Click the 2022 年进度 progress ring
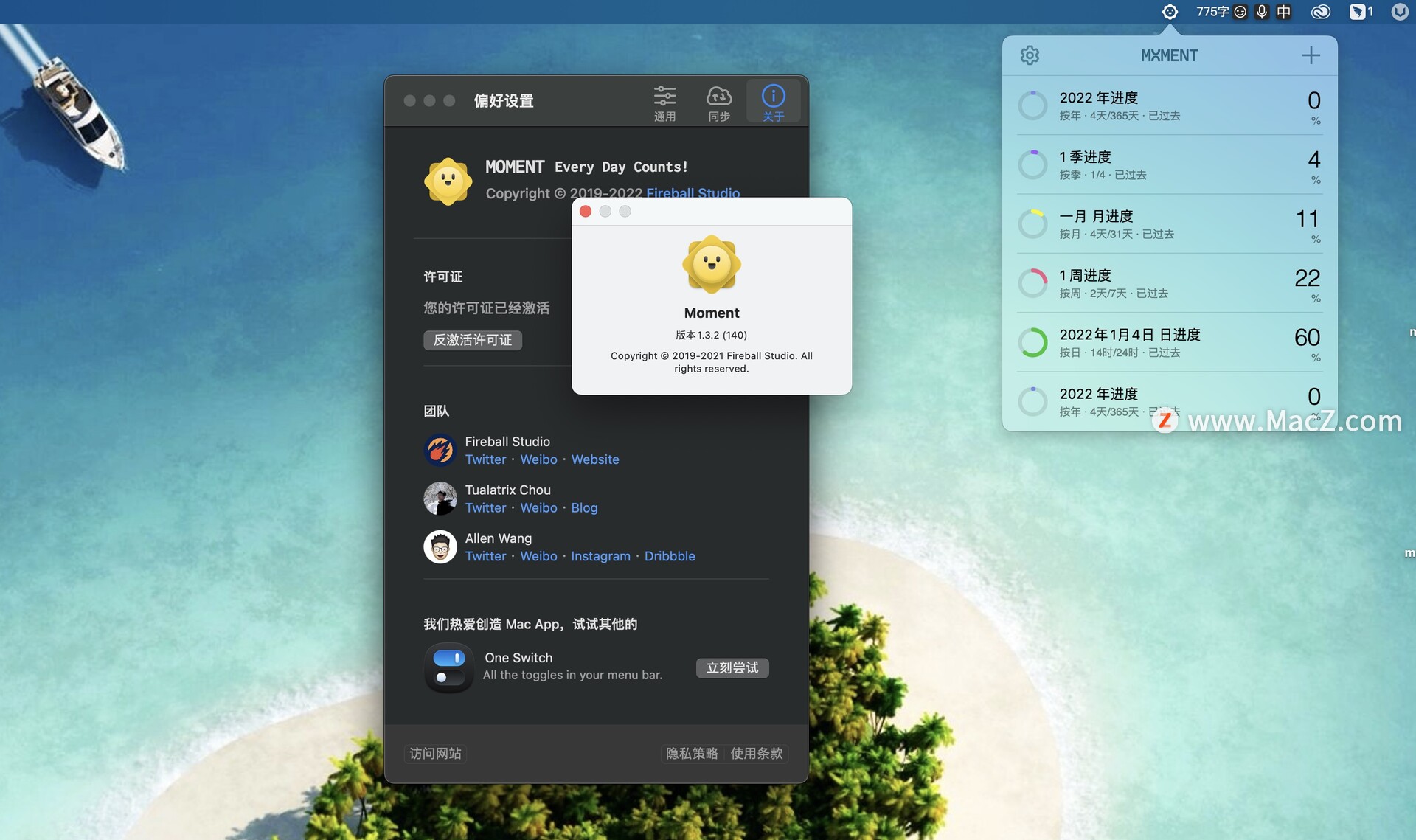 (x=1032, y=105)
